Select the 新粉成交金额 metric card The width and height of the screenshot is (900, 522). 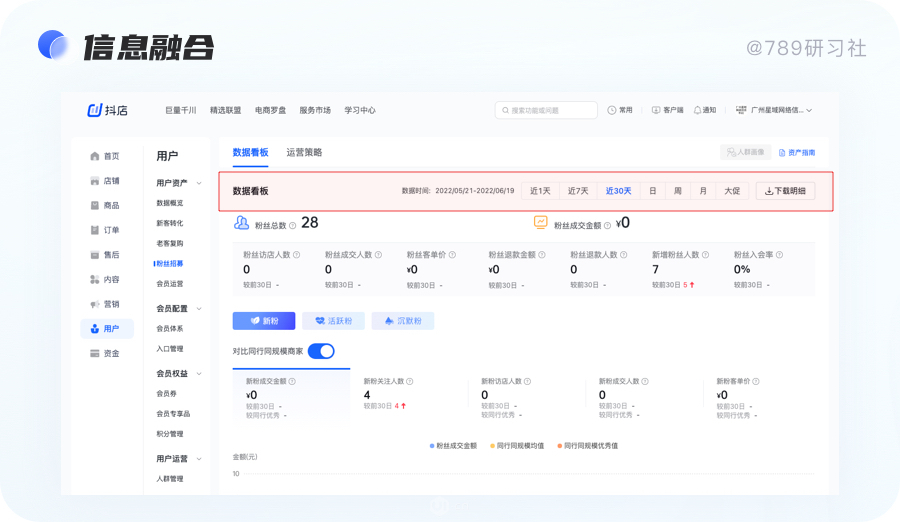coord(291,398)
